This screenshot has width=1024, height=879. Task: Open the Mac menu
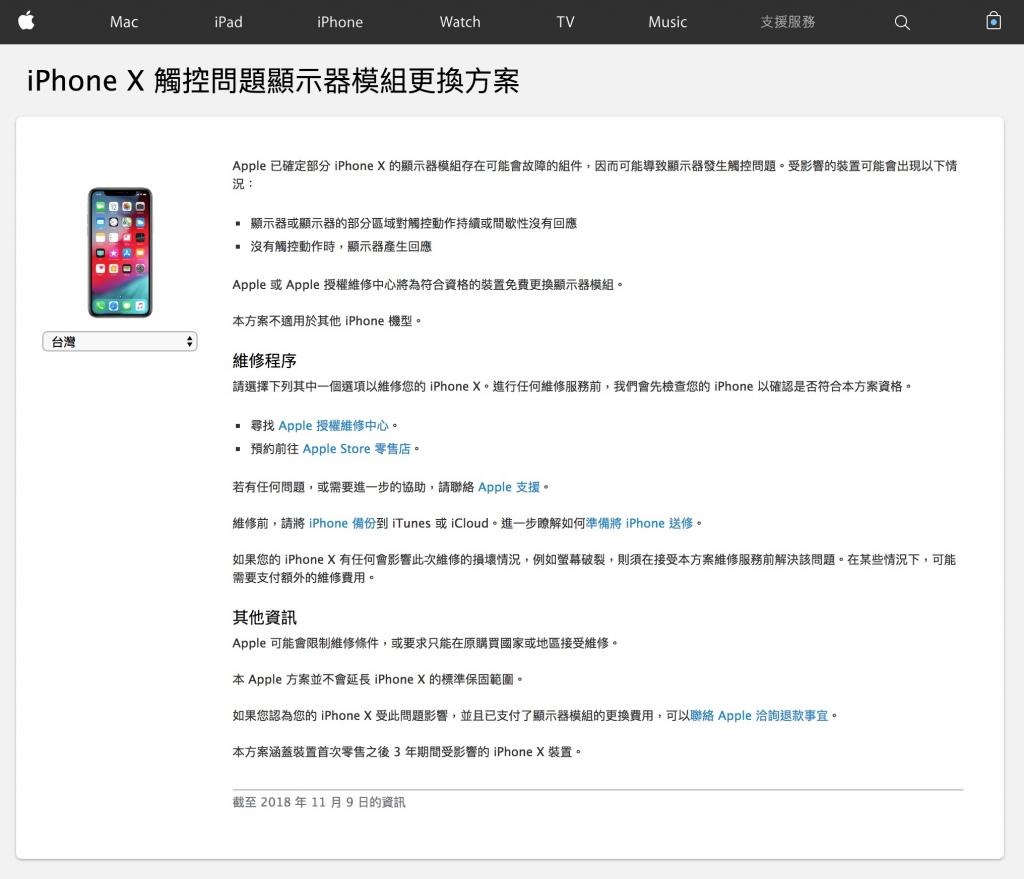coord(123,22)
